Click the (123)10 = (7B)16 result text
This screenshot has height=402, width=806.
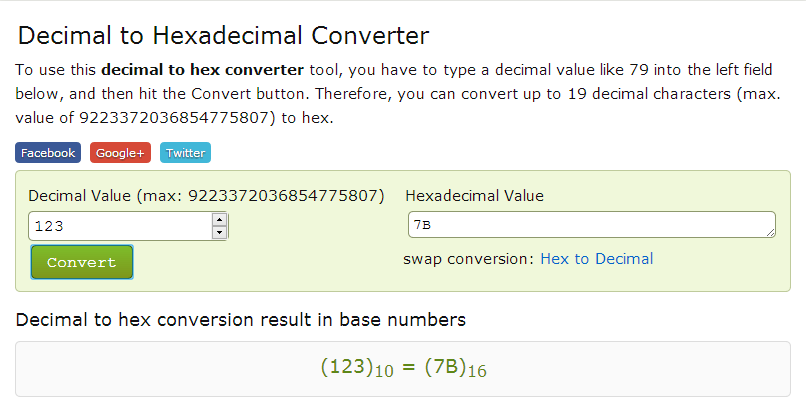coord(403,367)
